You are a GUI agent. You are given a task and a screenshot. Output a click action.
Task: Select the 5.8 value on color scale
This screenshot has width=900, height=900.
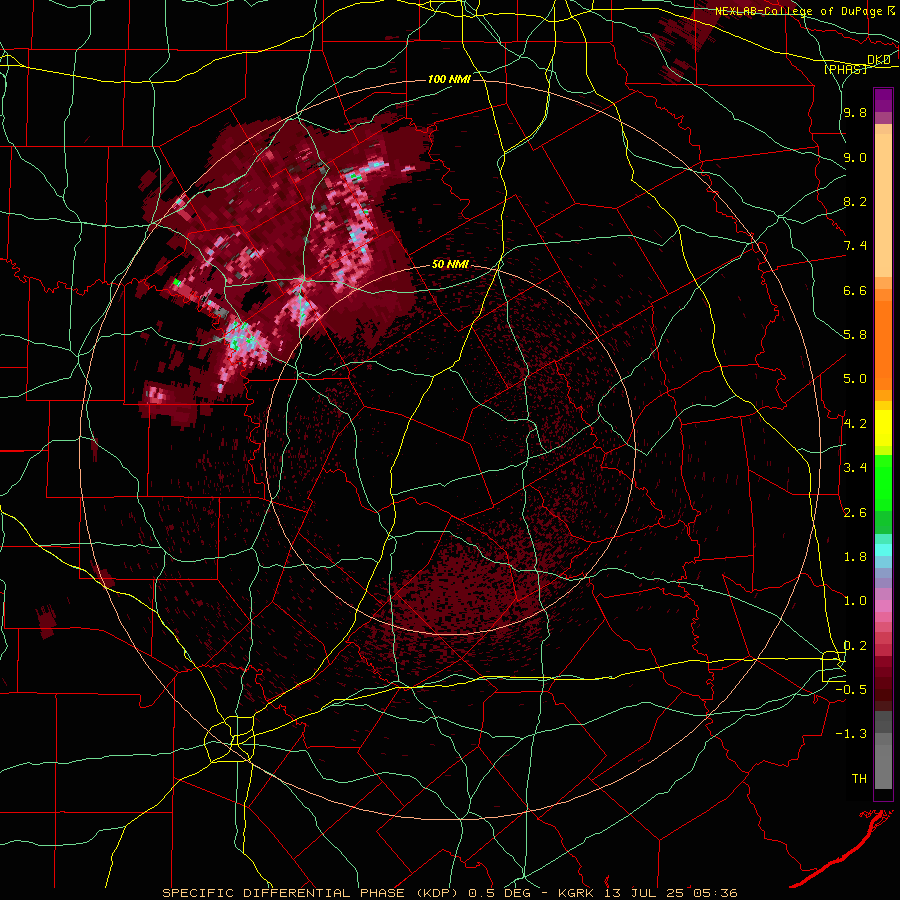point(855,335)
